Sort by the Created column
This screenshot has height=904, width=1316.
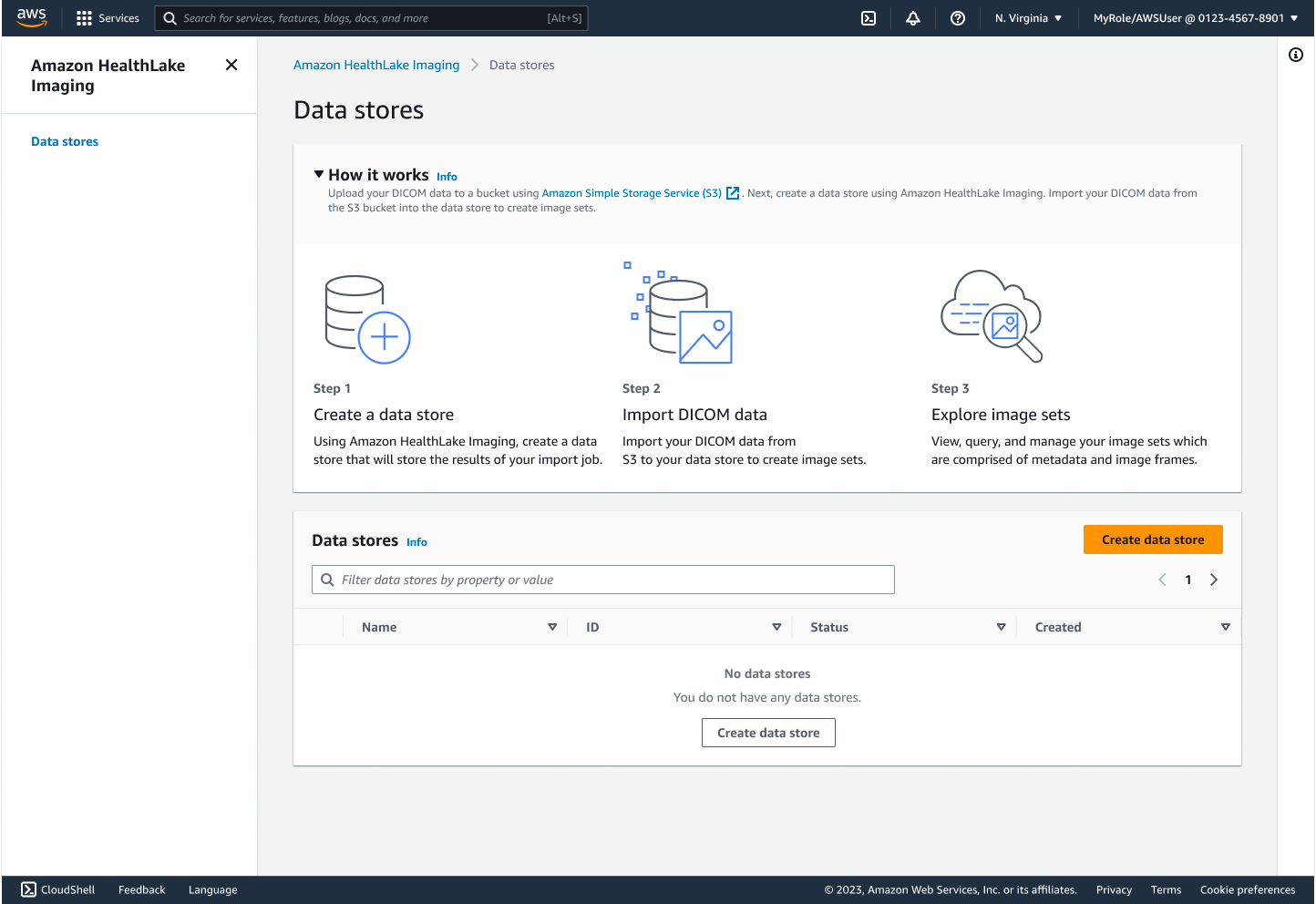[x=1225, y=627]
